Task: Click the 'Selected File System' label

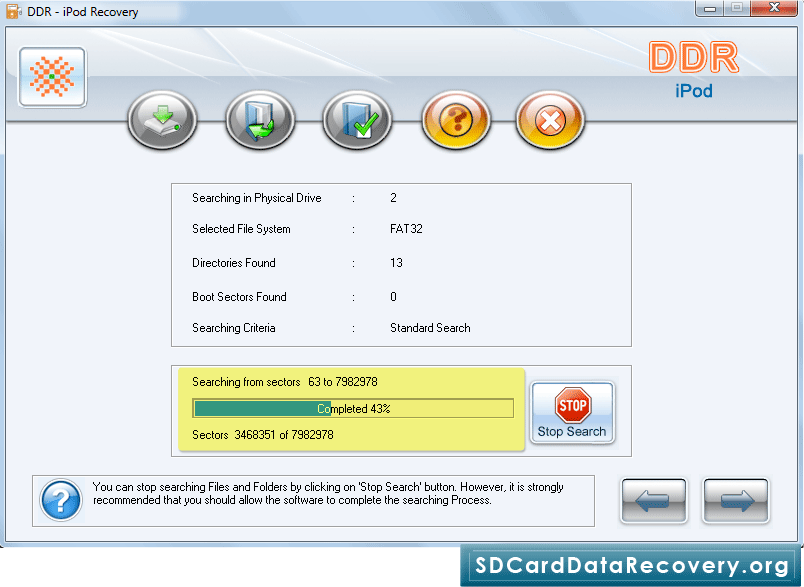Action: [x=242, y=229]
